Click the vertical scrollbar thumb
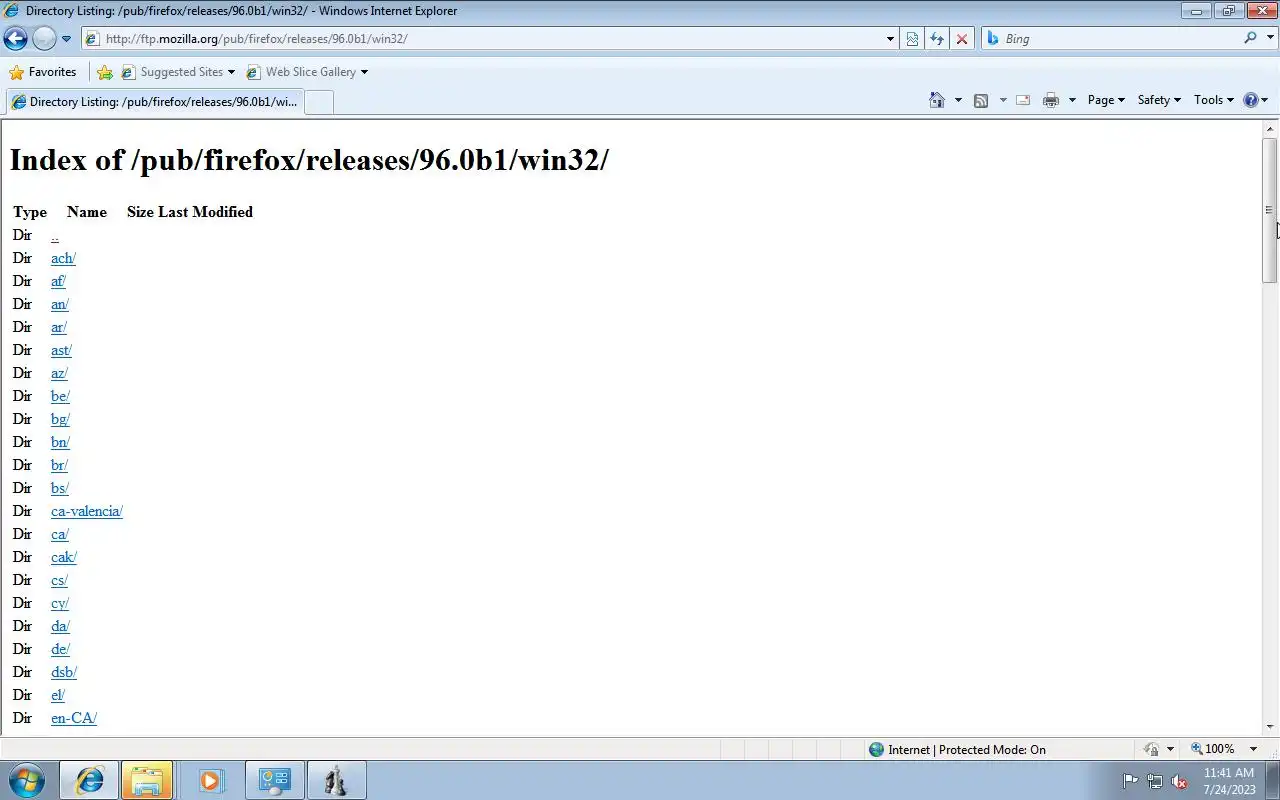Screen dimensions: 1280x800 click(x=1269, y=210)
